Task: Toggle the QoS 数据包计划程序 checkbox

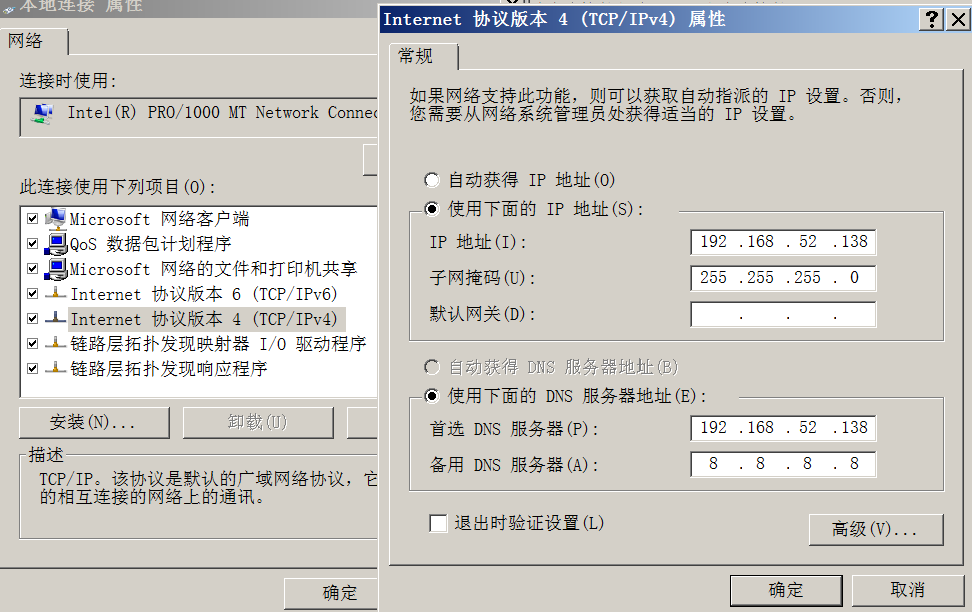Action: click(33, 244)
